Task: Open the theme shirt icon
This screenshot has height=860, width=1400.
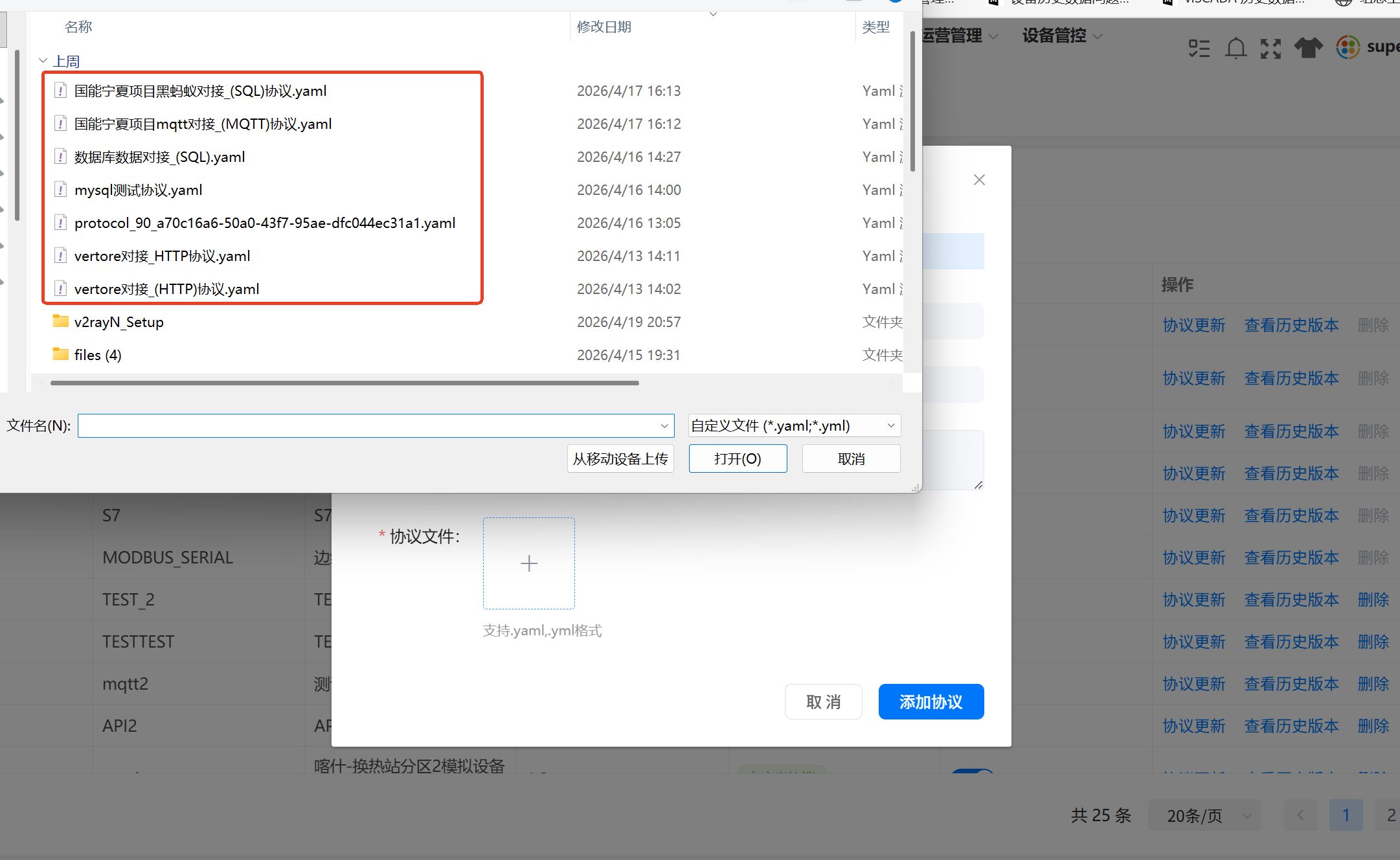Action: [1308, 48]
